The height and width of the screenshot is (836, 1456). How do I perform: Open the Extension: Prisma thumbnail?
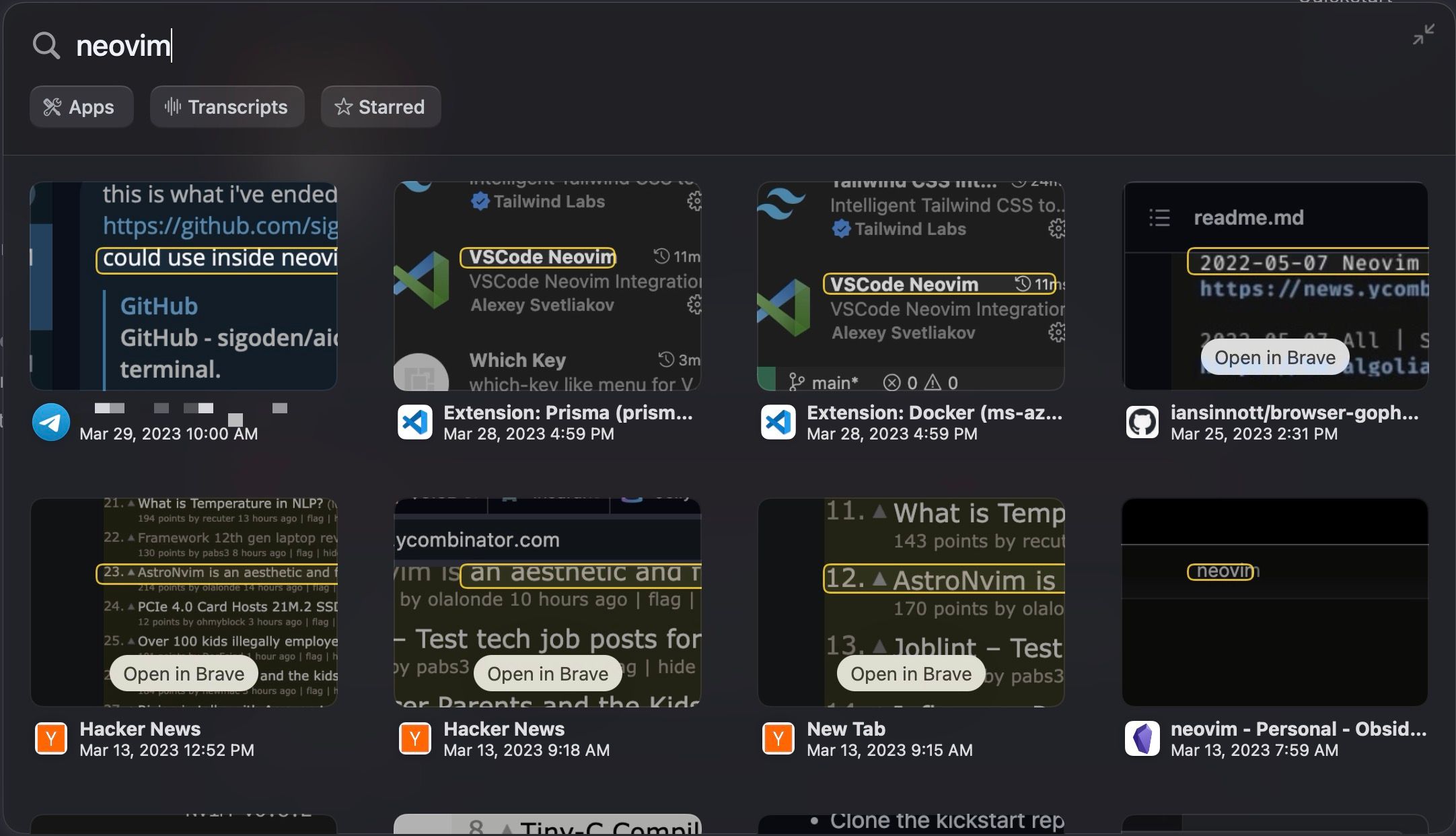point(547,286)
